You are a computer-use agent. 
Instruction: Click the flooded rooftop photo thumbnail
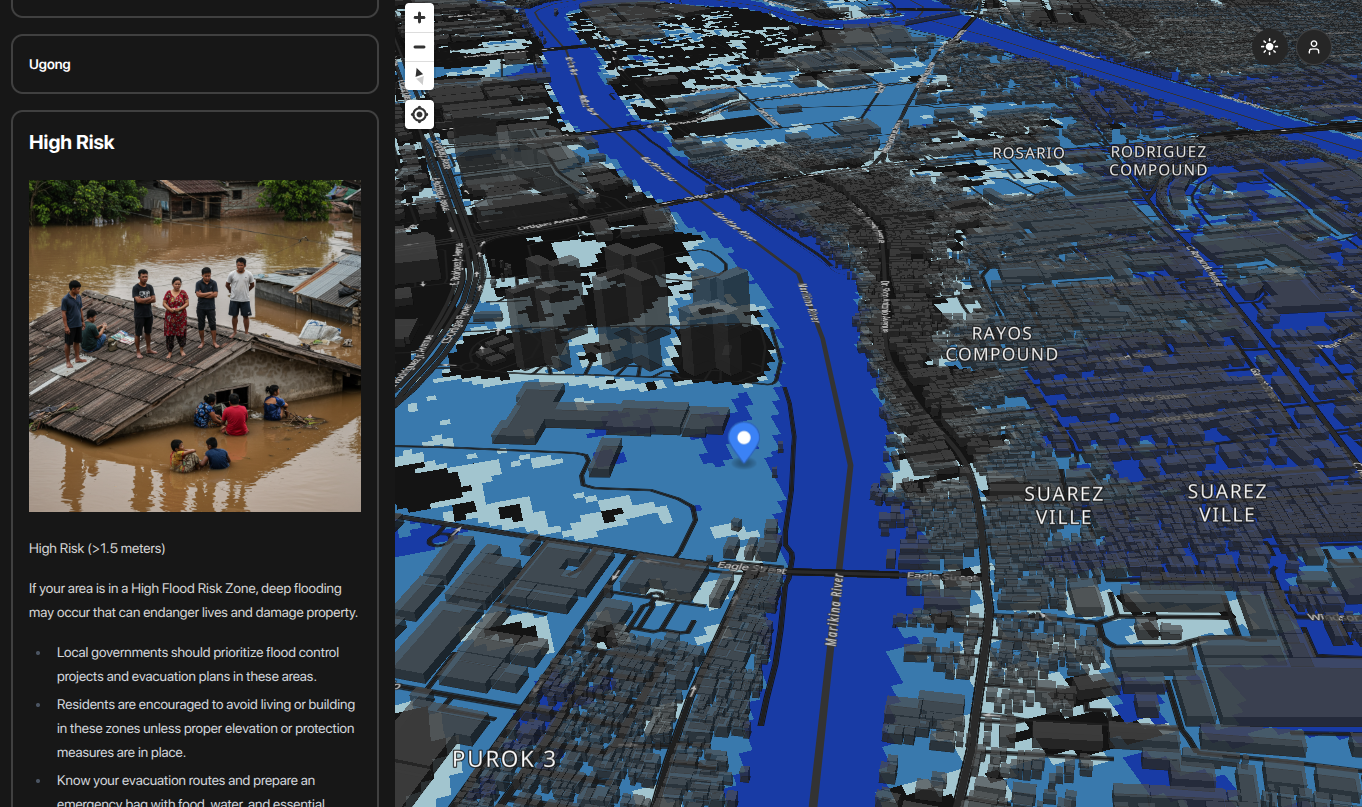(x=194, y=345)
